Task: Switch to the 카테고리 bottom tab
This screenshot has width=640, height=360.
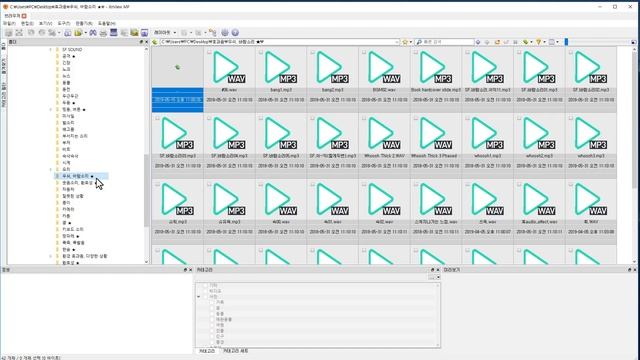Action: click(207, 351)
